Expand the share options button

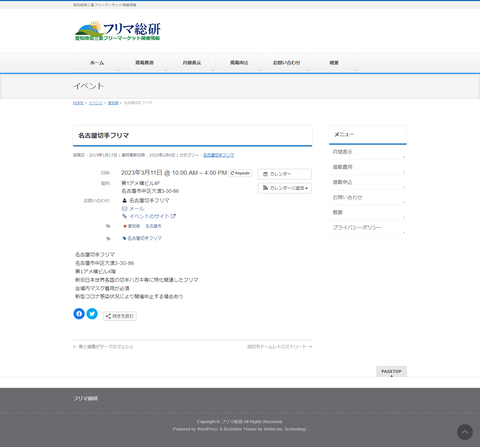pos(120,316)
